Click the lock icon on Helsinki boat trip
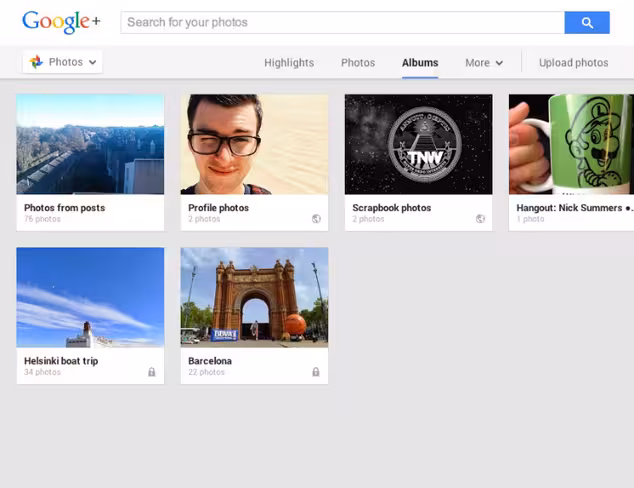Screen dimensions: 634x488 [152, 372]
